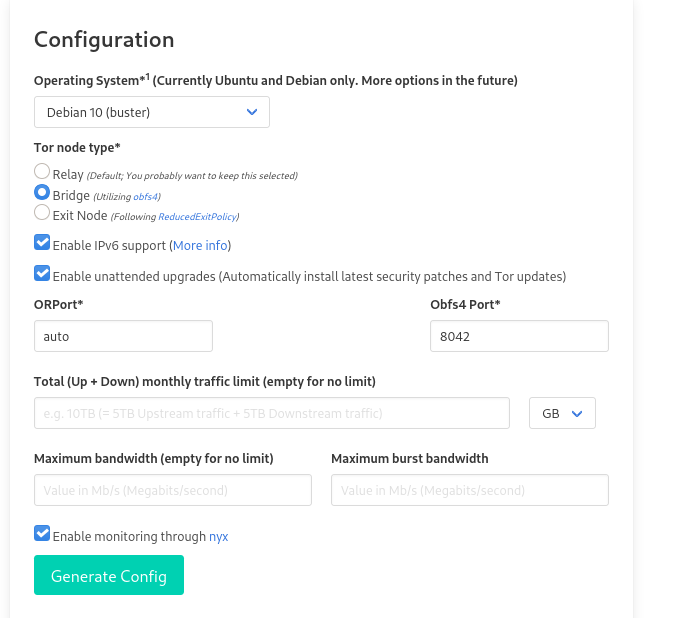Focus the Maximum bandwidth field
The height and width of the screenshot is (618, 676).
(x=173, y=490)
